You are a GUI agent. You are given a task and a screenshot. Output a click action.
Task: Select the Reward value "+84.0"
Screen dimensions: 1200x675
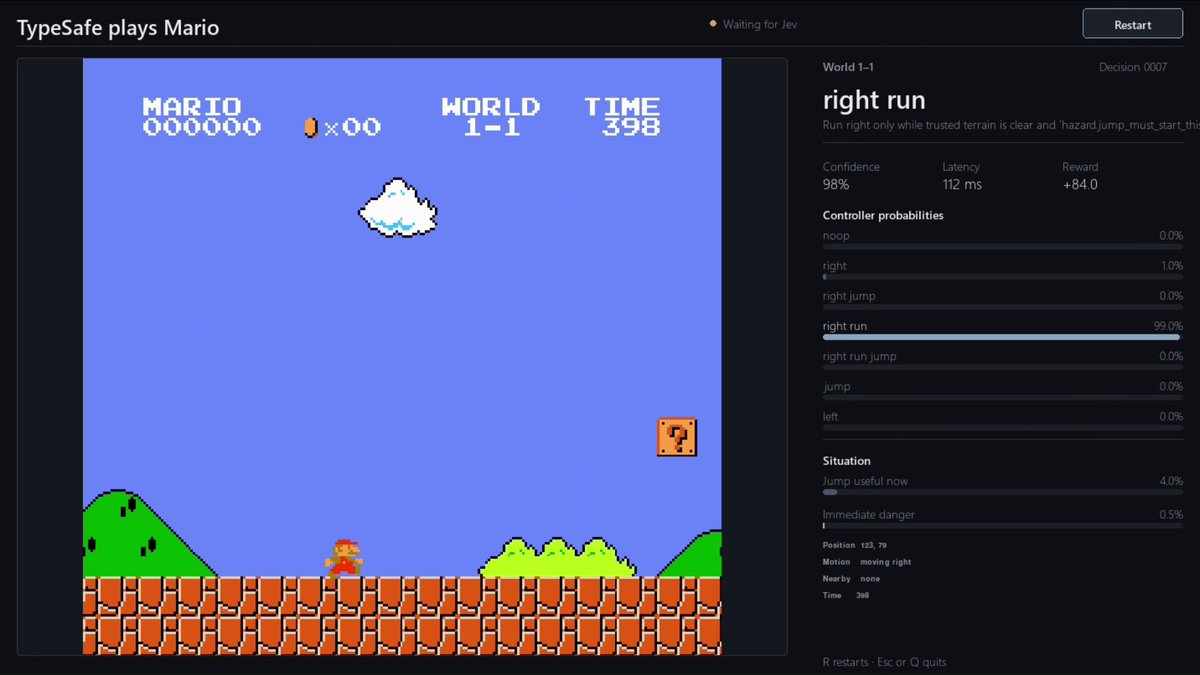1080,184
